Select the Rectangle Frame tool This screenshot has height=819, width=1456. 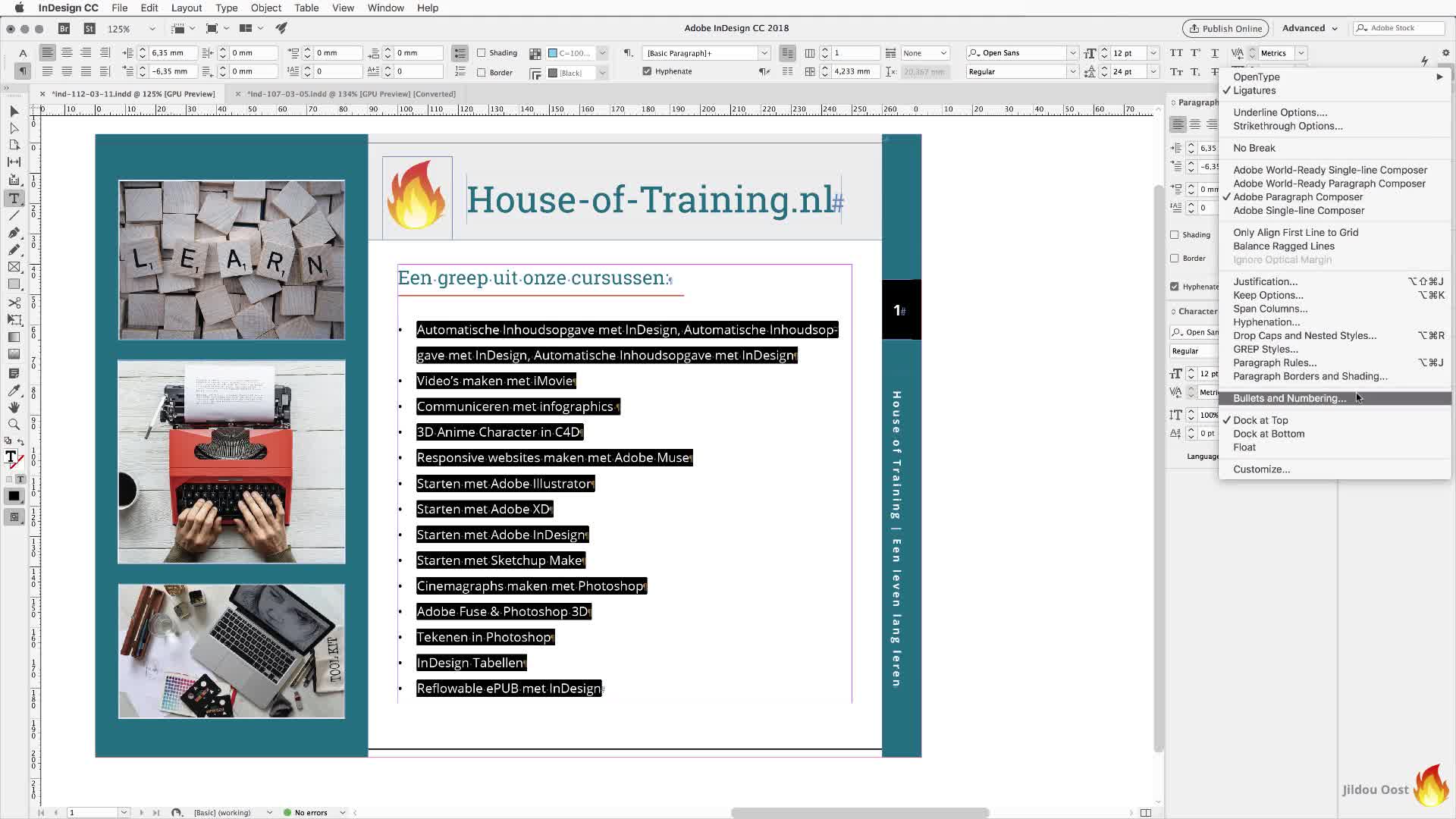point(14,267)
